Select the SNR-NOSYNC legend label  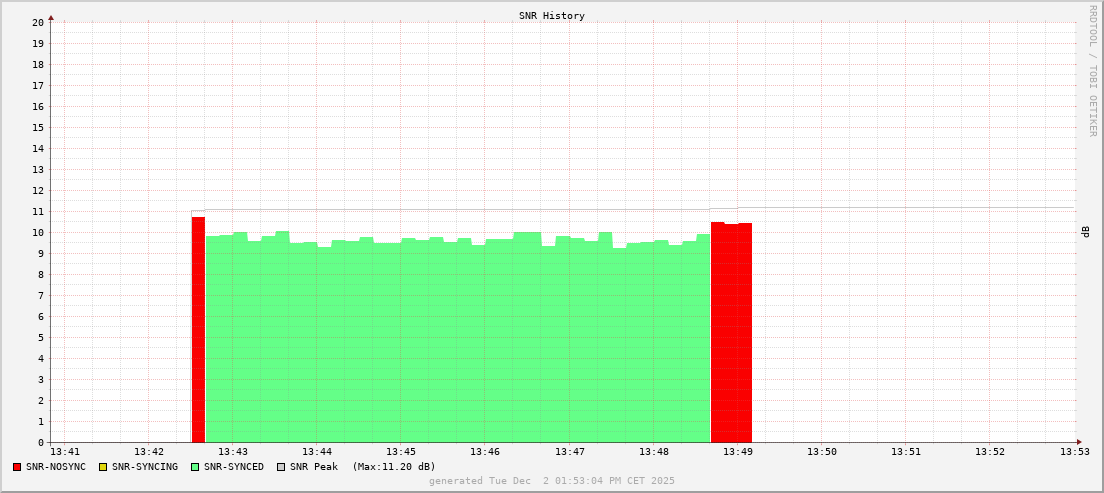tap(56, 467)
